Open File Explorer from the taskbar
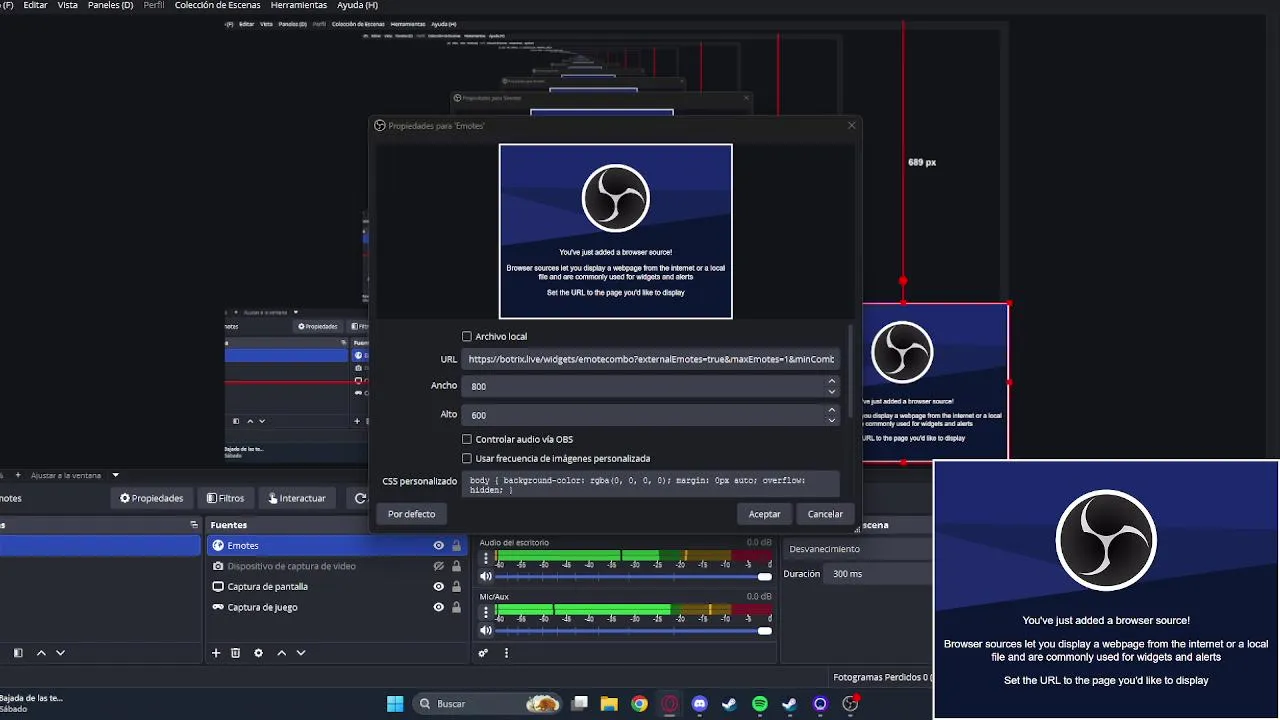Screen dimensions: 1280x720 609,704
